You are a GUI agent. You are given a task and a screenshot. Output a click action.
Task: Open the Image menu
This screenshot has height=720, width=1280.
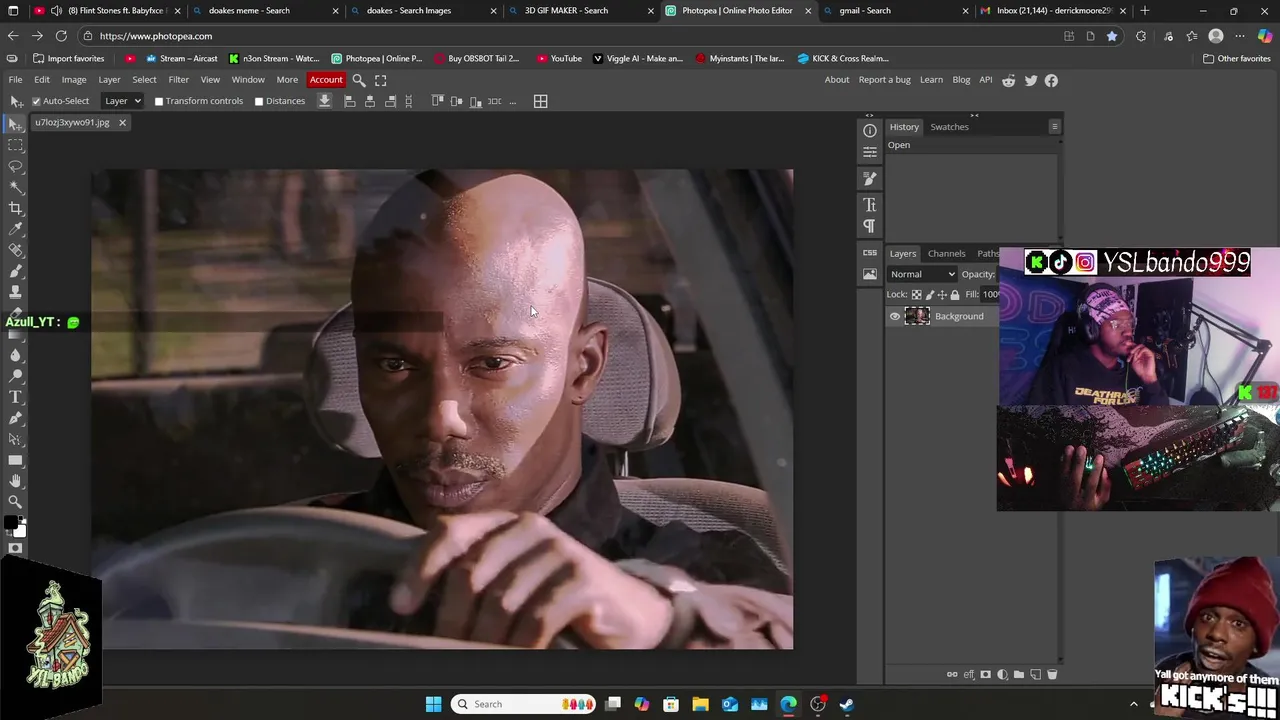[x=74, y=80]
